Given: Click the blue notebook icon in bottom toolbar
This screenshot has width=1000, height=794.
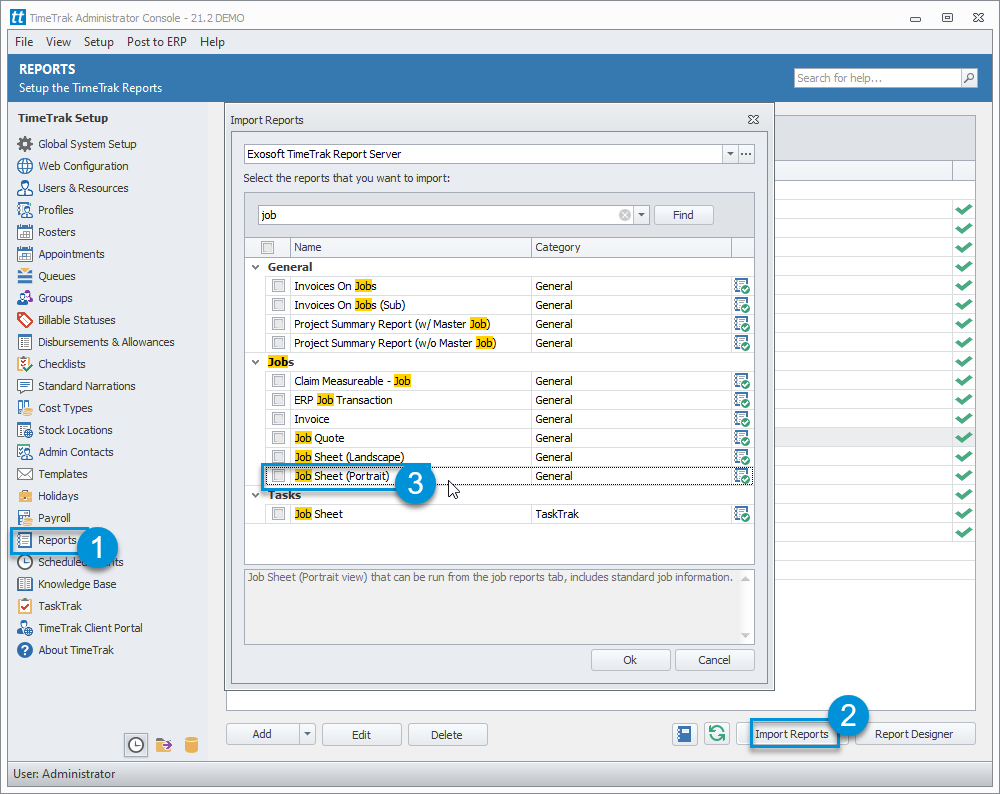Looking at the screenshot, I should click(x=684, y=734).
